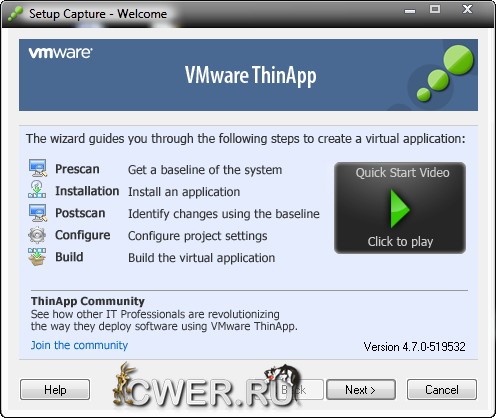496x418 pixels.
Task: Click the Postscan step label
Action: [x=80, y=213]
